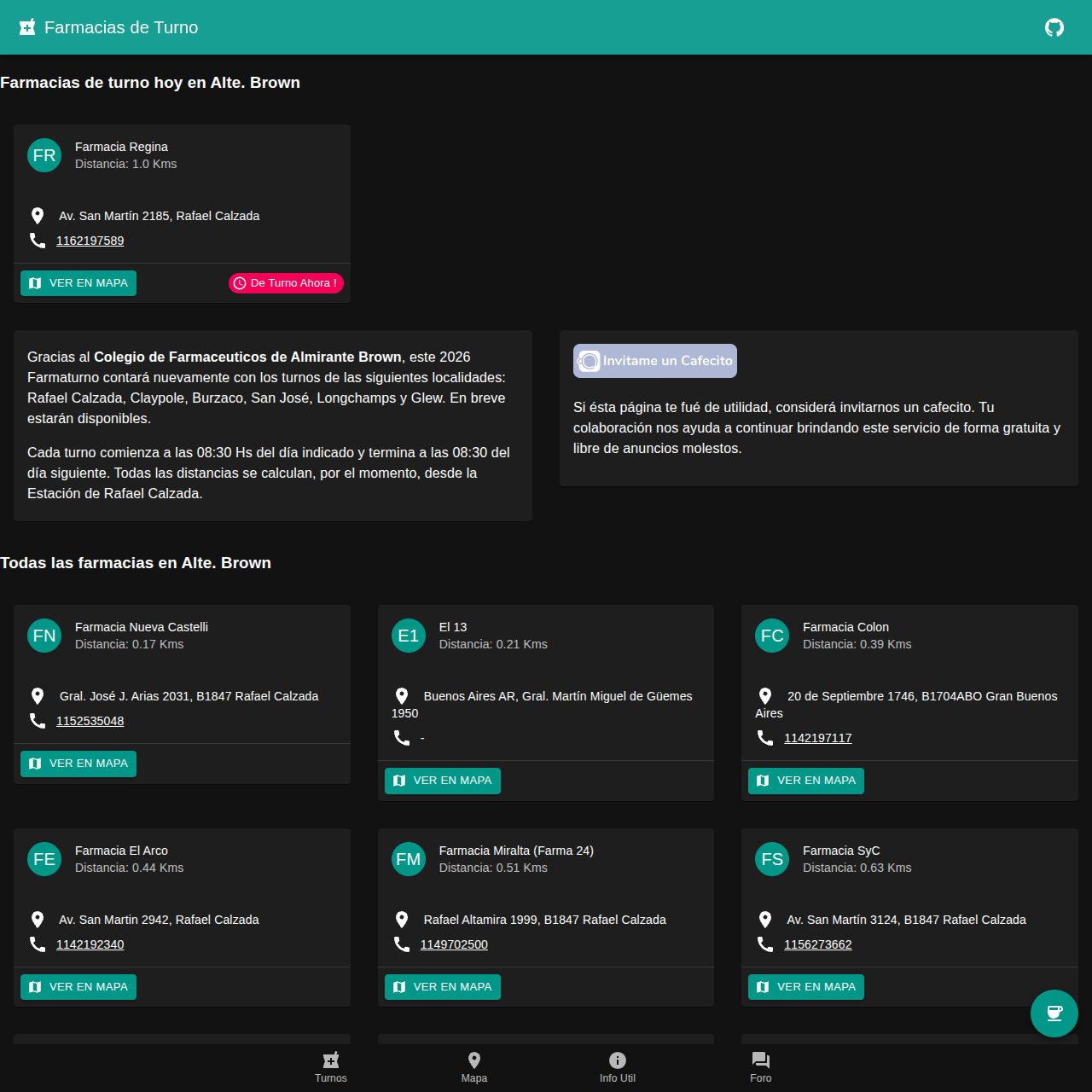
Task: Click the Farmacia Nueva Castelli name
Action: coord(142,627)
